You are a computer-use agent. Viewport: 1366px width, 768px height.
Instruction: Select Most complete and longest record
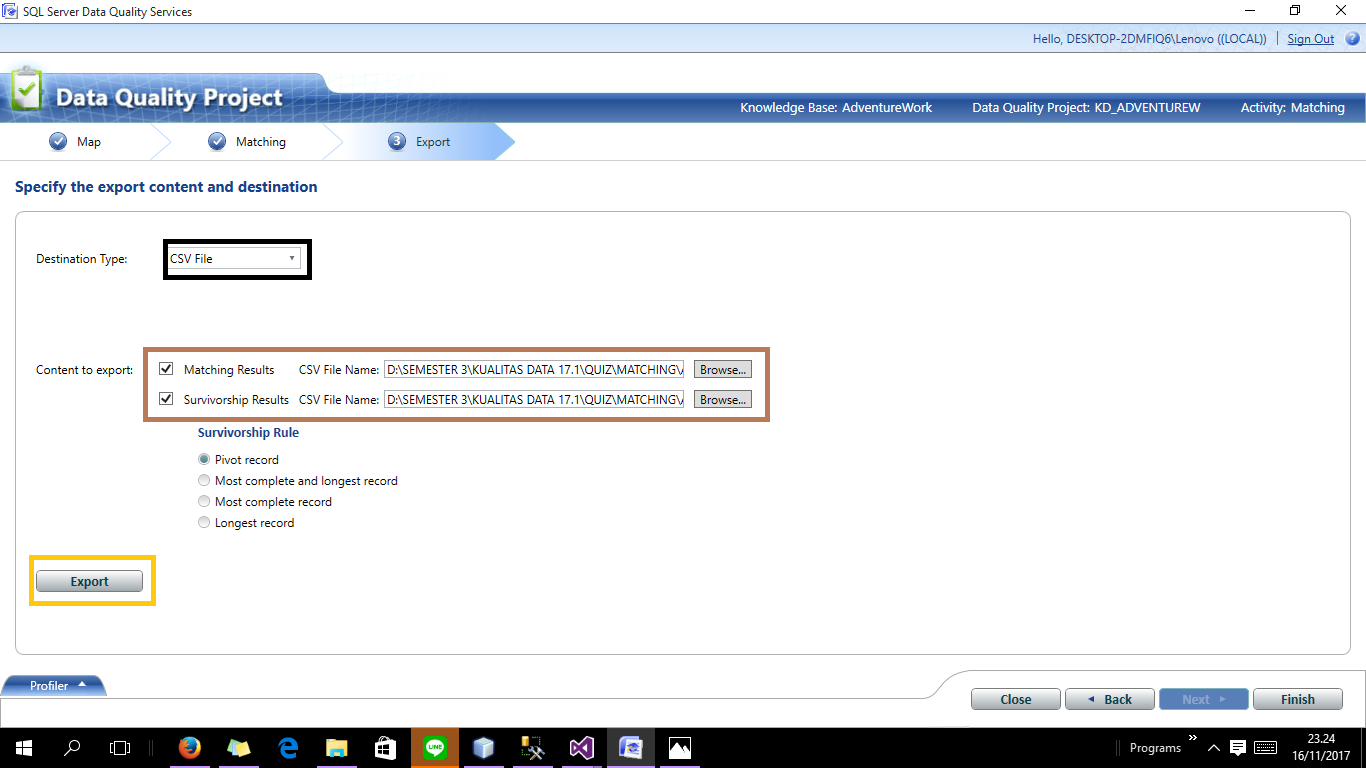pyautogui.click(x=204, y=480)
